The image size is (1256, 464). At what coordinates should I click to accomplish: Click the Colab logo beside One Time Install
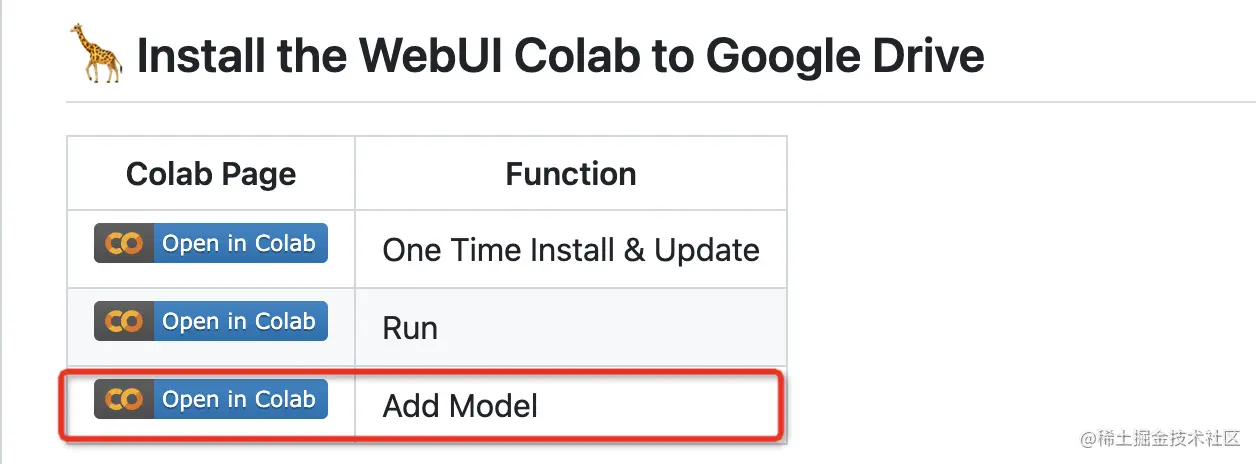(x=124, y=243)
